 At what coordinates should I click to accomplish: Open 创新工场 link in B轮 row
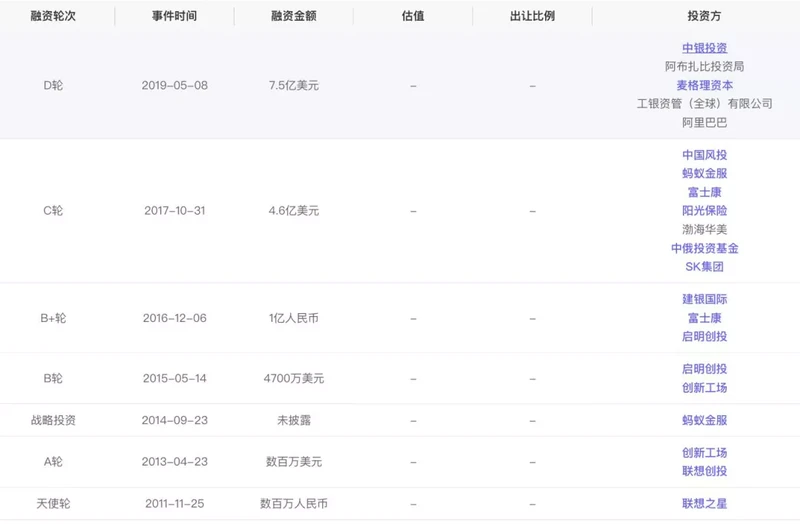(x=704, y=388)
